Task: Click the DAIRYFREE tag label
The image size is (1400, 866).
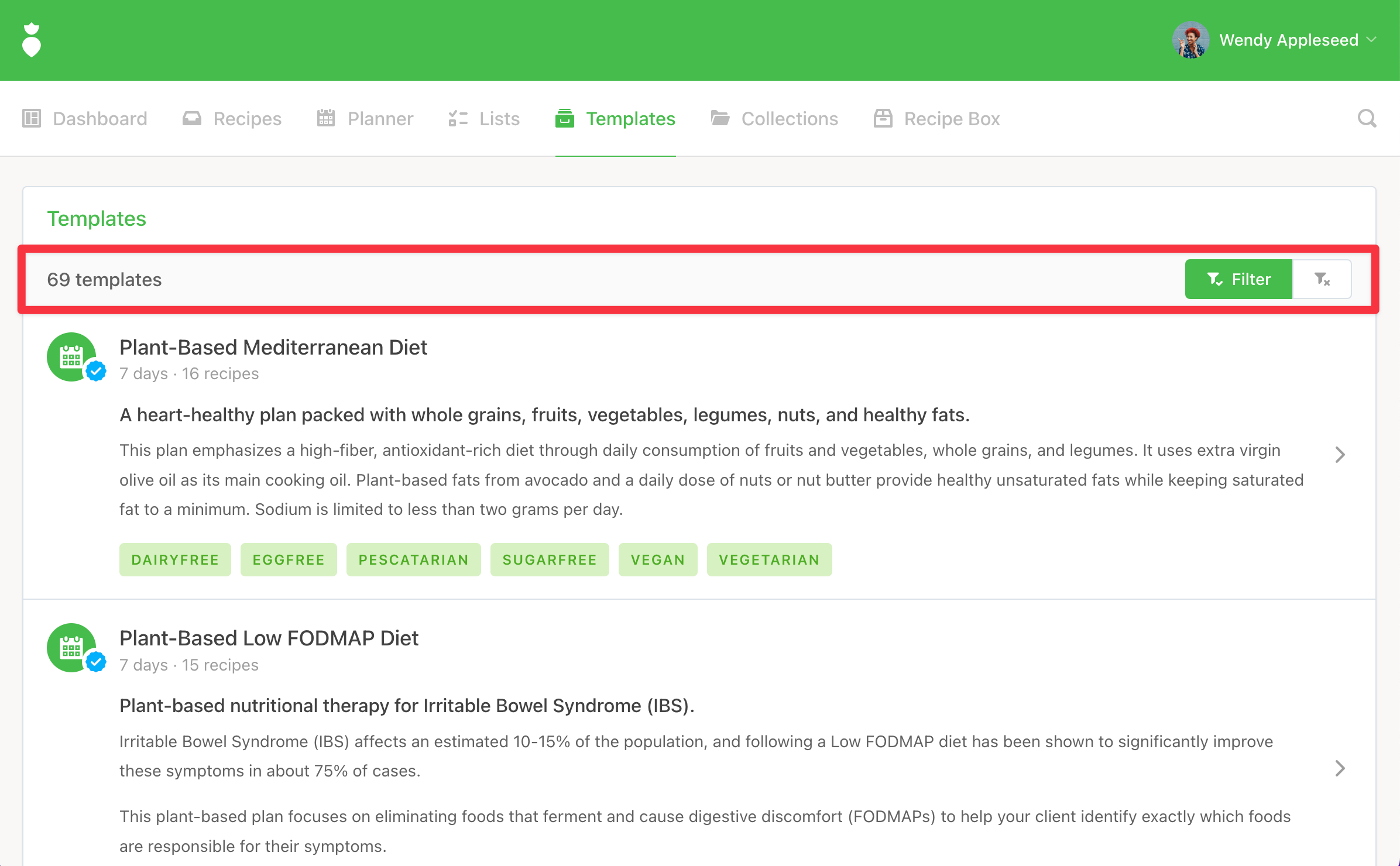Action: [x=175, y=560]
